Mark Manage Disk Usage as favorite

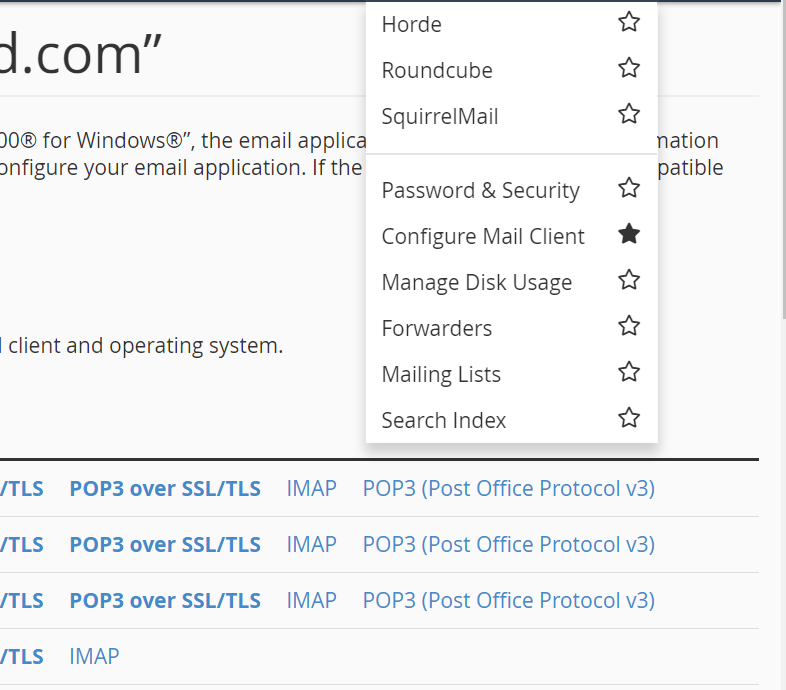point(628,280)
